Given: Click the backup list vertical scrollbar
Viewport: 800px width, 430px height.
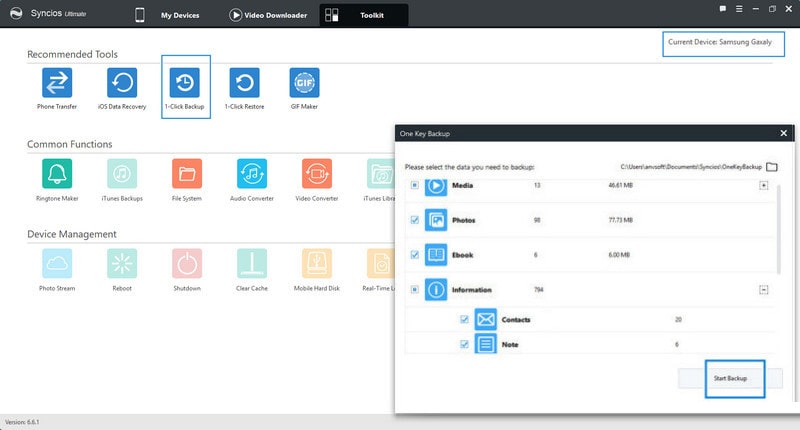Looking at the screenshot, I should pos(779,230).
